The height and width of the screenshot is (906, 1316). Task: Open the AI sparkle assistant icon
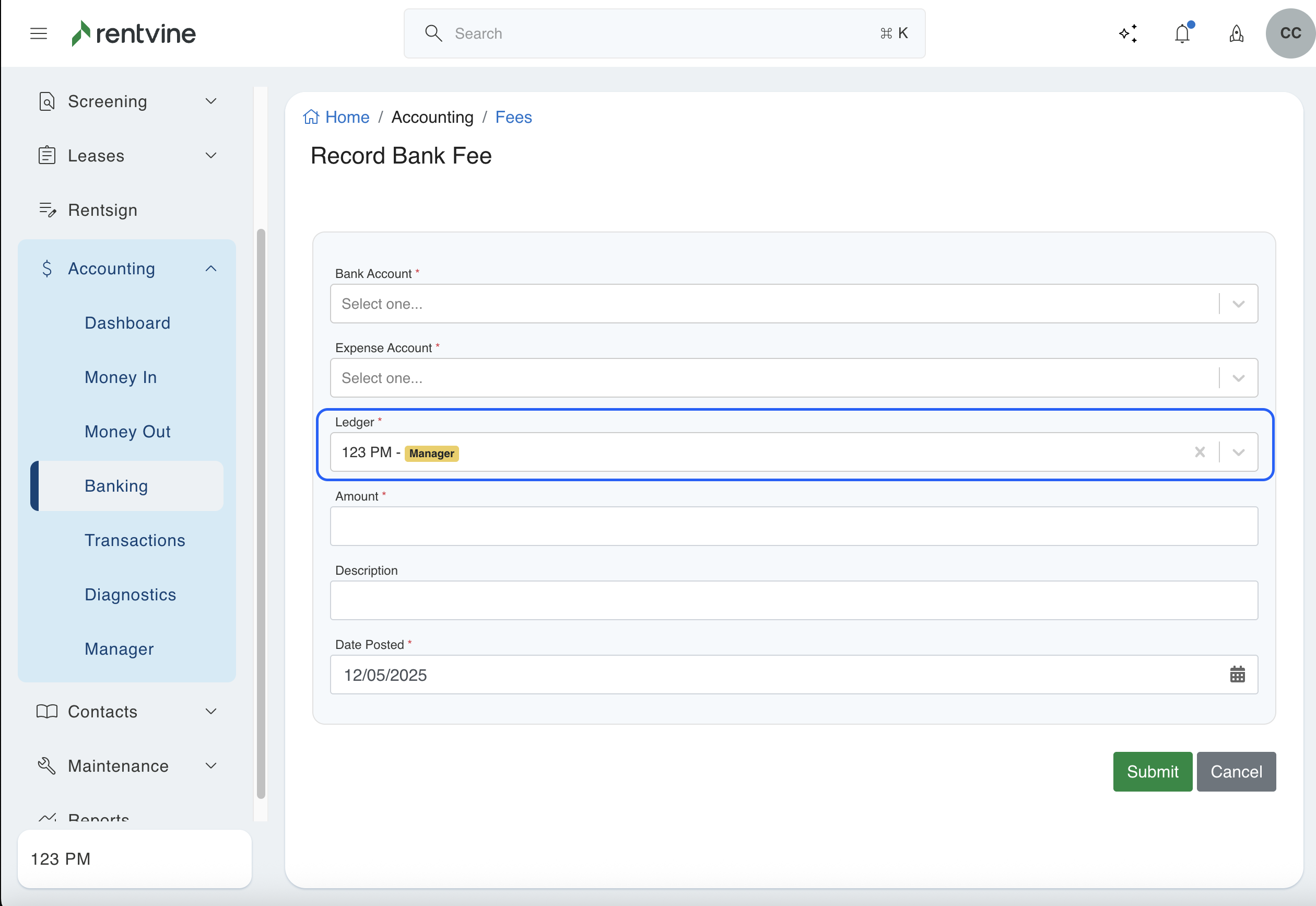[x=1127, y=33]
